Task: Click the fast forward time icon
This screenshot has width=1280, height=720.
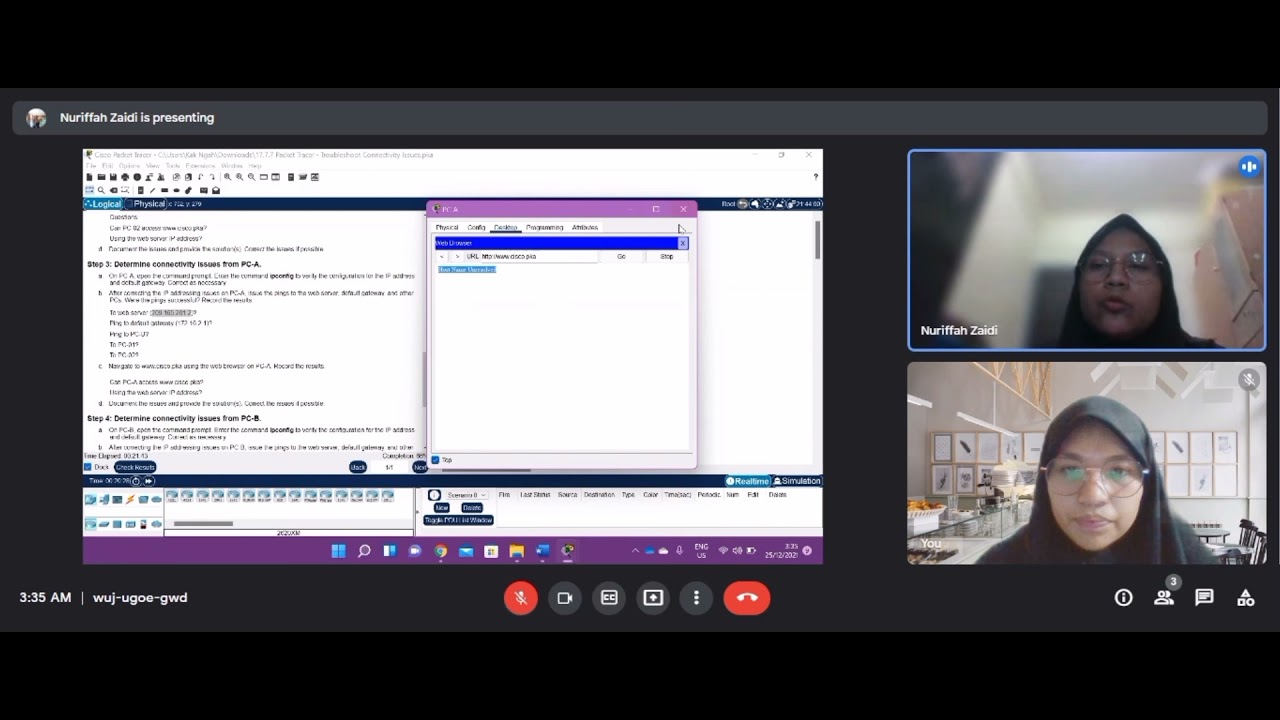Action: click(x=148, y=481)
